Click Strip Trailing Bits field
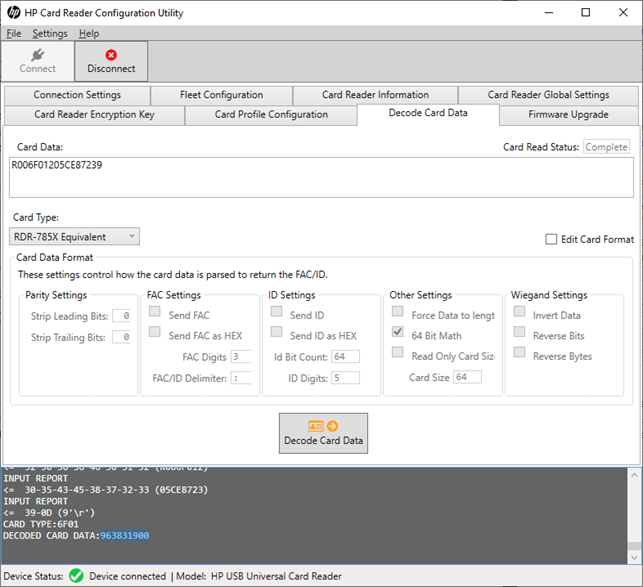643x587 pixels. (x=122, y=337)
